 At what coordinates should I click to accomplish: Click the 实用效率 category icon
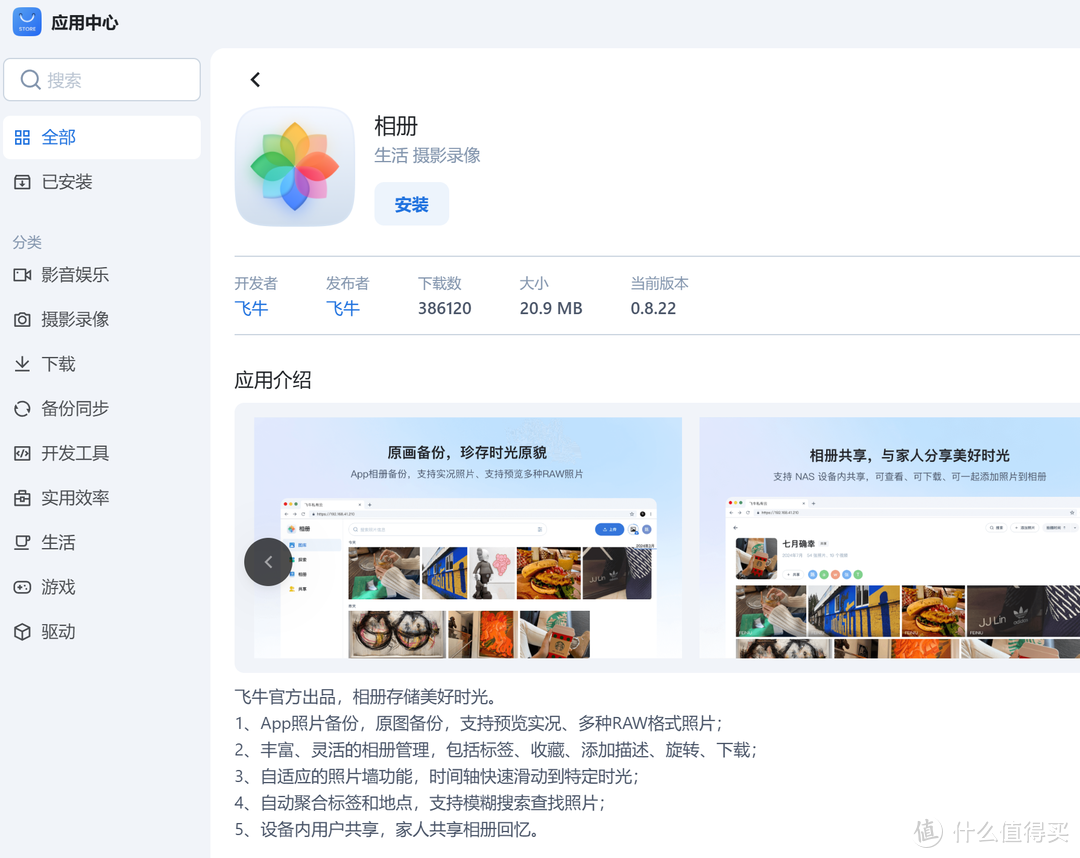click(23, 497)
